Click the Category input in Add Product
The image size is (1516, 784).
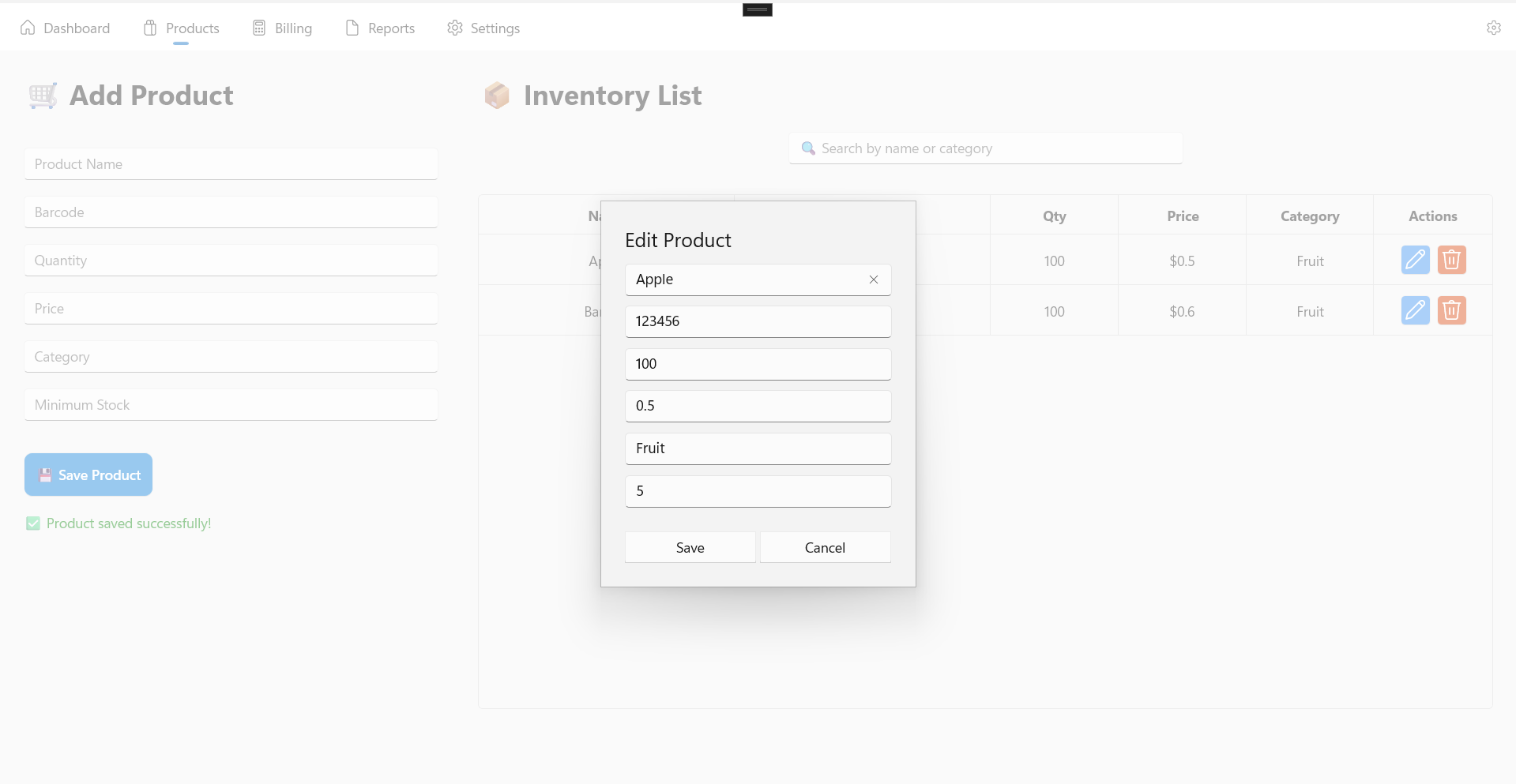(231, 357)
